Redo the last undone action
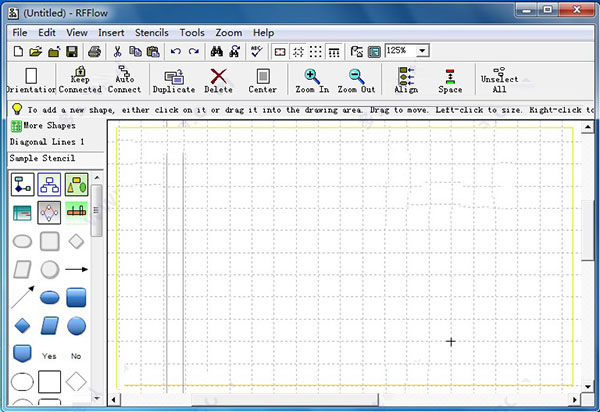 194,51
